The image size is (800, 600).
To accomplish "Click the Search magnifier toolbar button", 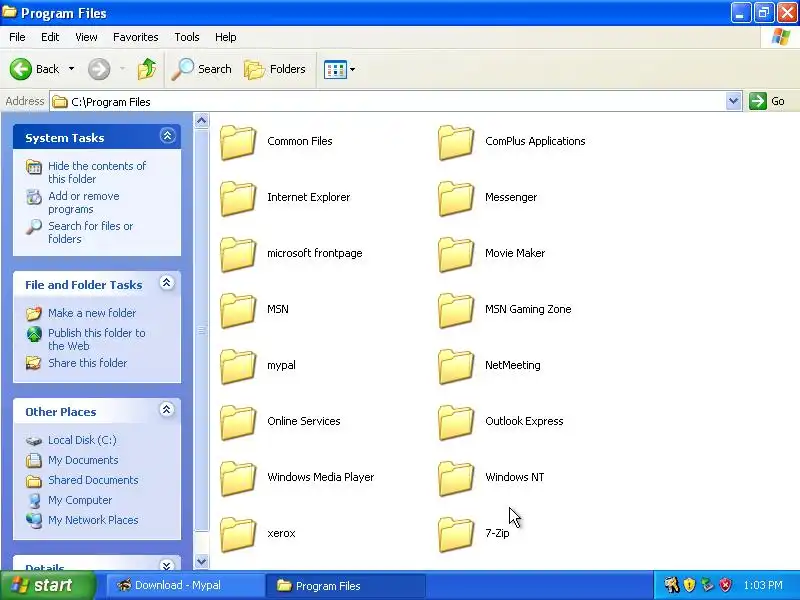I will (202, 69).
